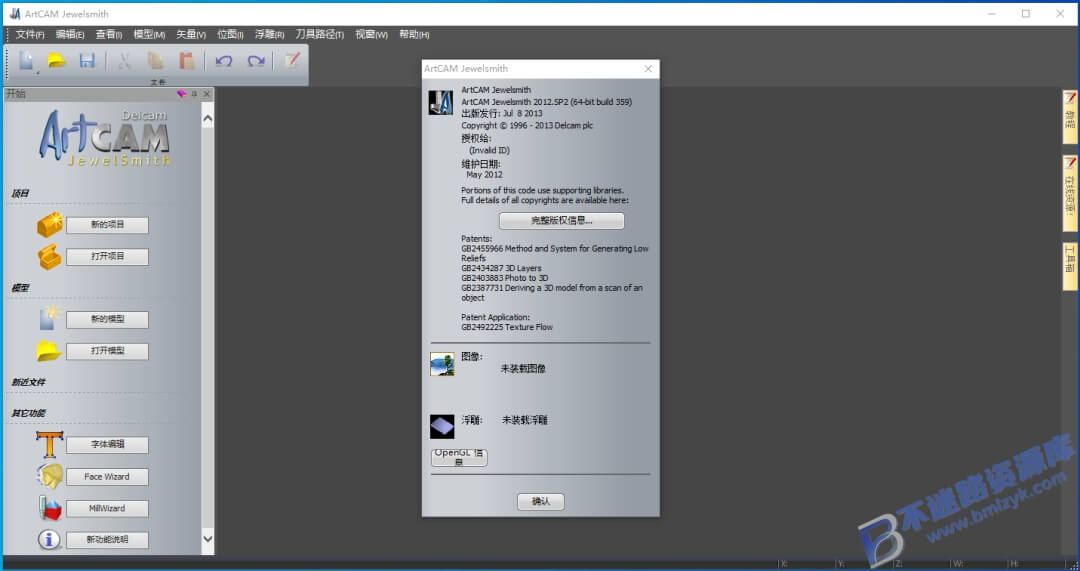Click the ArtCAM app icon in title bar

point(14,13)
